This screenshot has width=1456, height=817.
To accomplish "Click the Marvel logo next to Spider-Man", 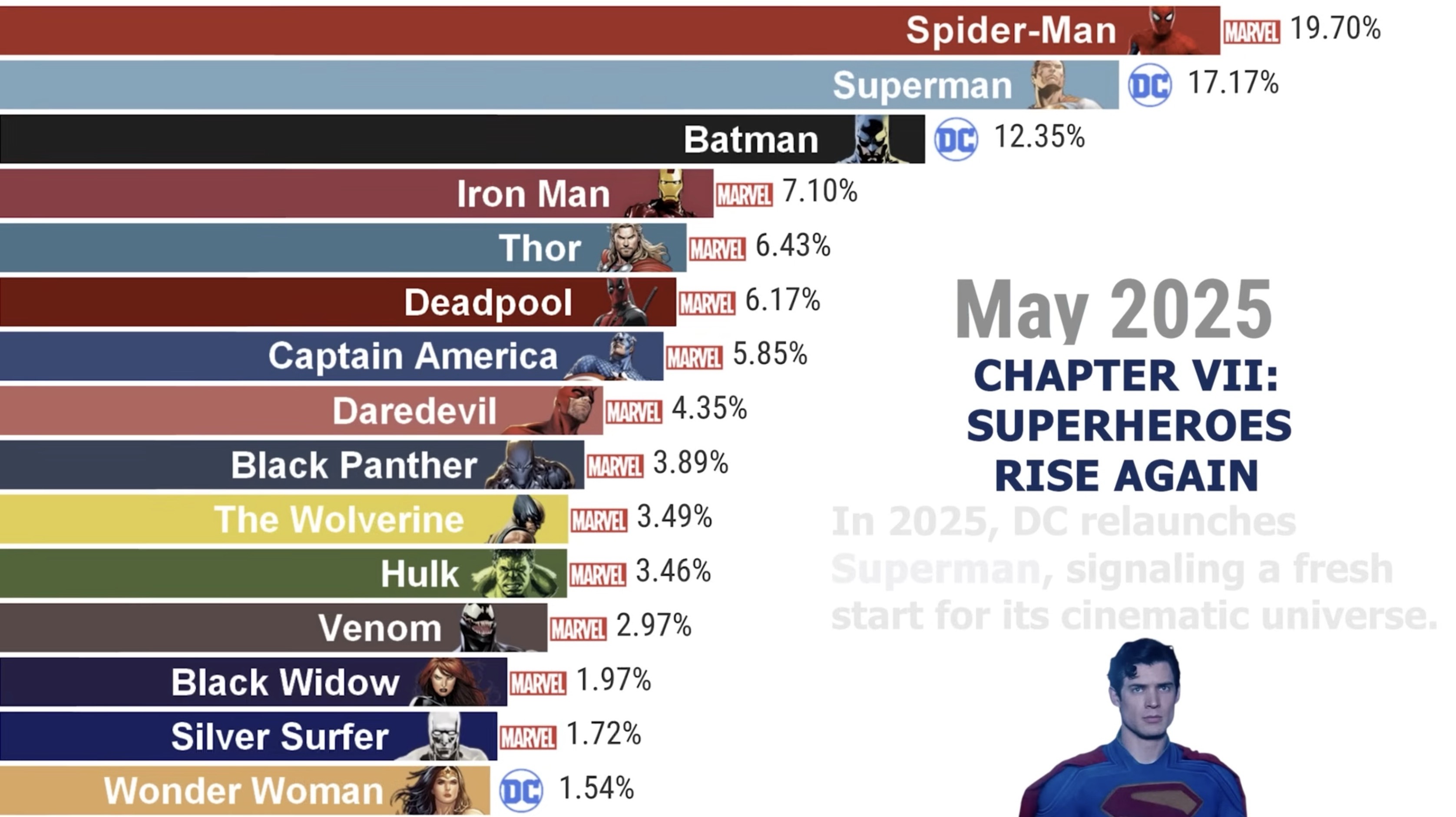I will 1251,32.
